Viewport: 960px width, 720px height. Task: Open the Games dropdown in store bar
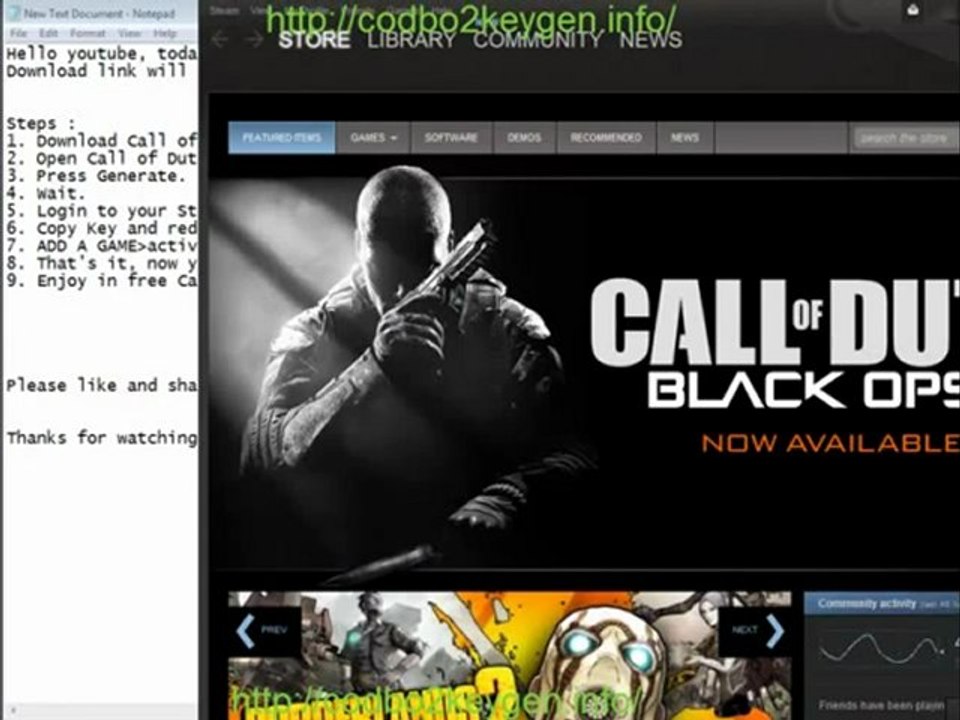(x=373, y=138)
